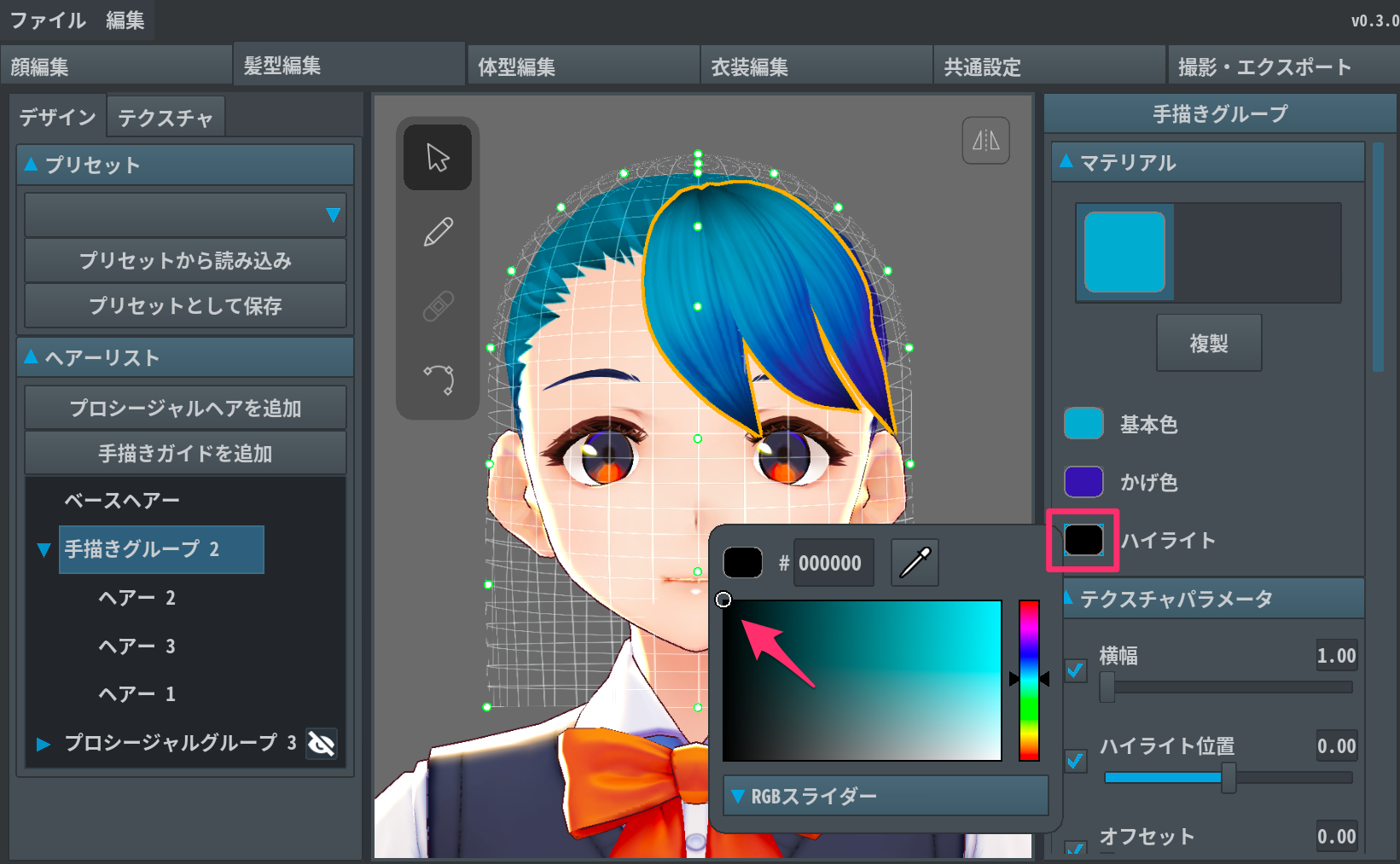The width and height of the screenshot is (1400, 864).
Task: Select the eraser tool in viewport toolbar
Action: click(438, 305)
